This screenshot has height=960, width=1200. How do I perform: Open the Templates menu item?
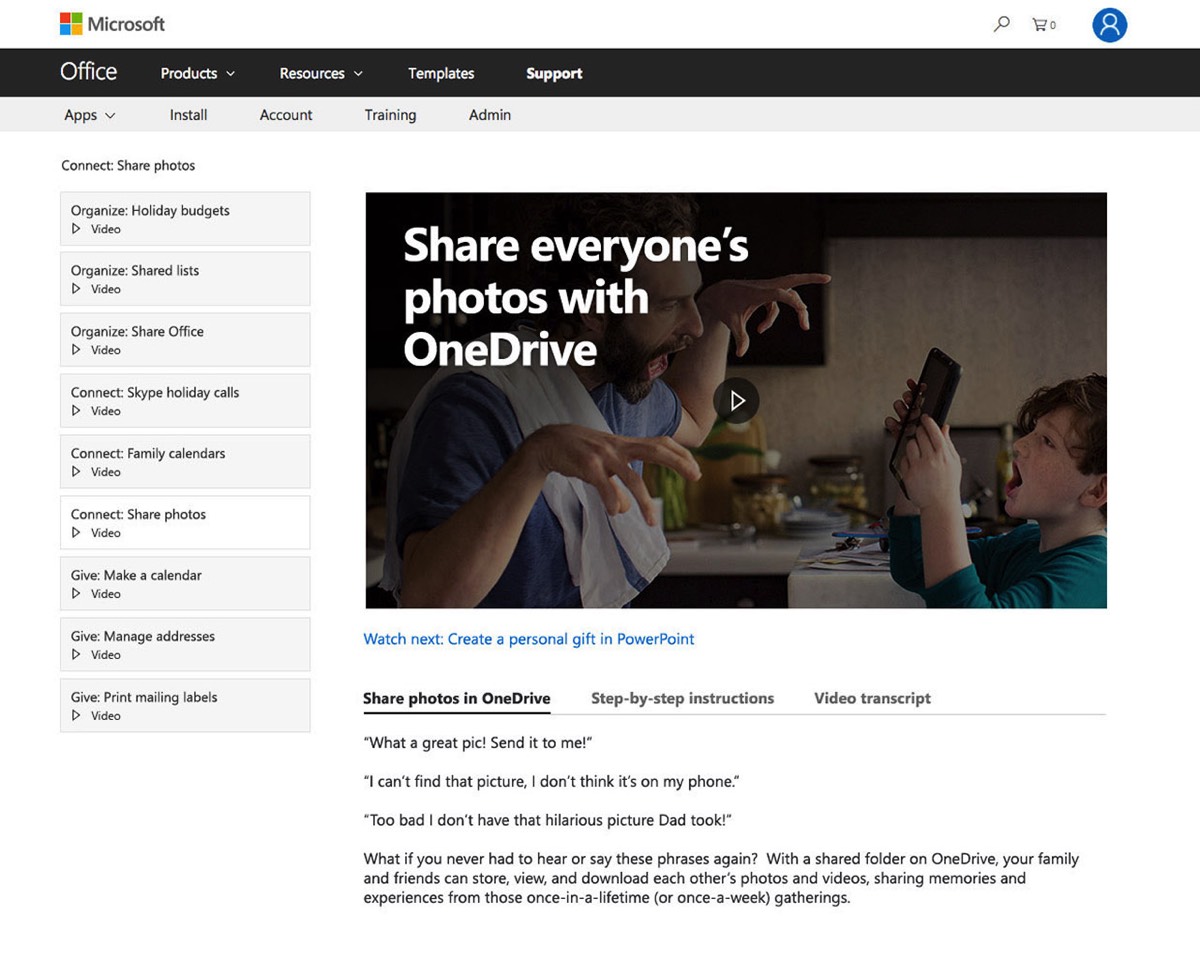click(441, 73)
